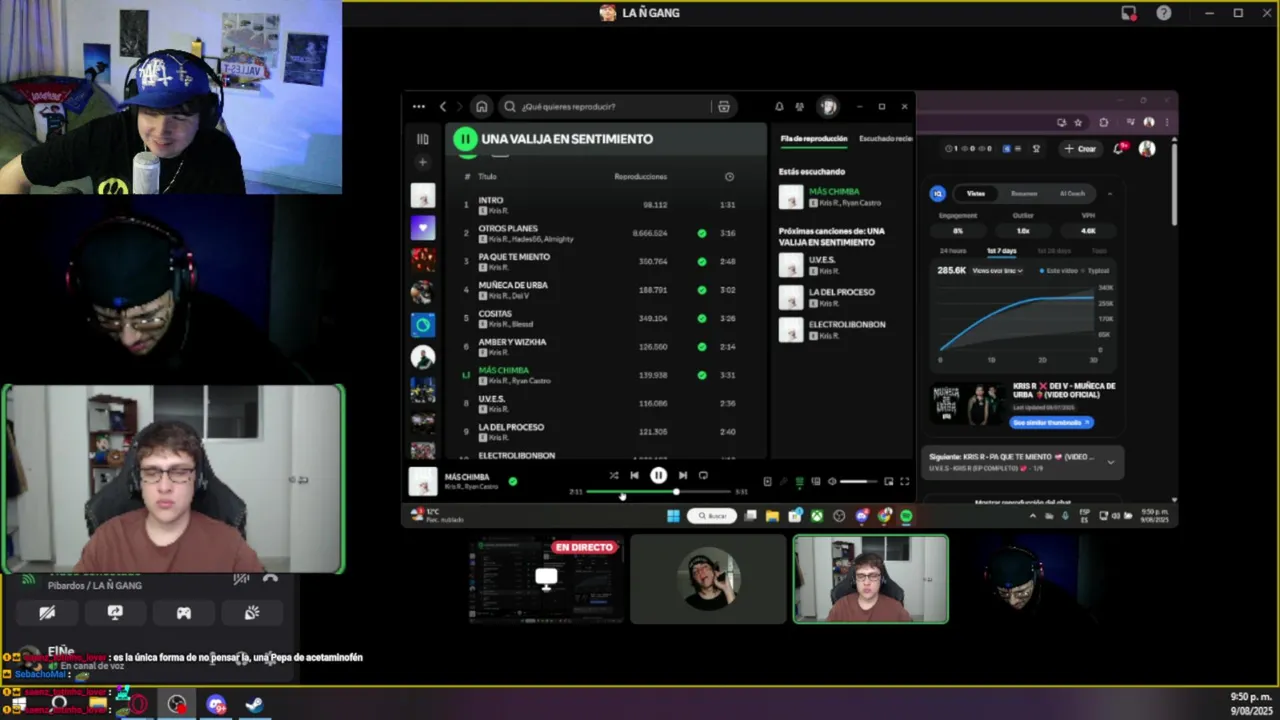Open Liked Songs purple heart in sidebar

(x=422, y=228)
